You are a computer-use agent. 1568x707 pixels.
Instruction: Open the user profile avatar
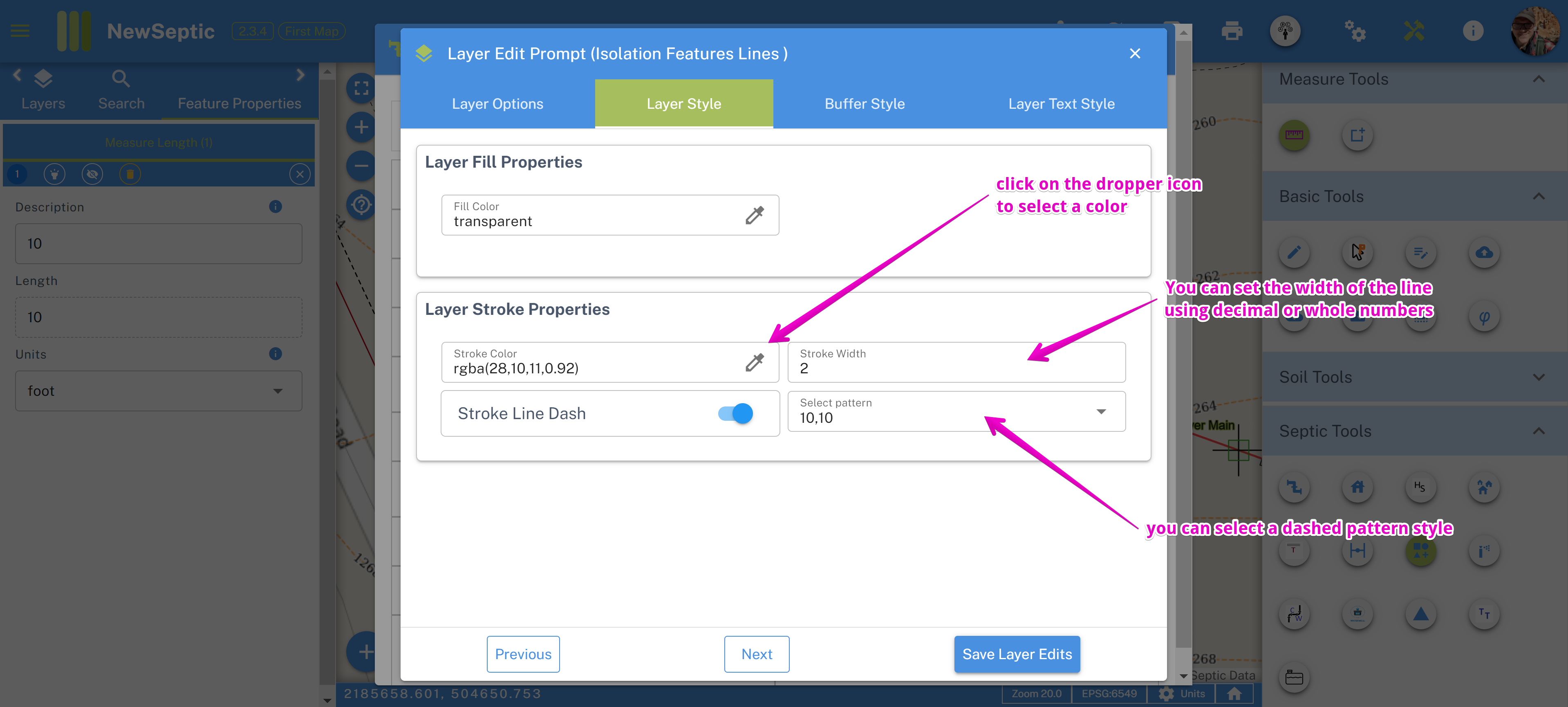[1536, 30]
